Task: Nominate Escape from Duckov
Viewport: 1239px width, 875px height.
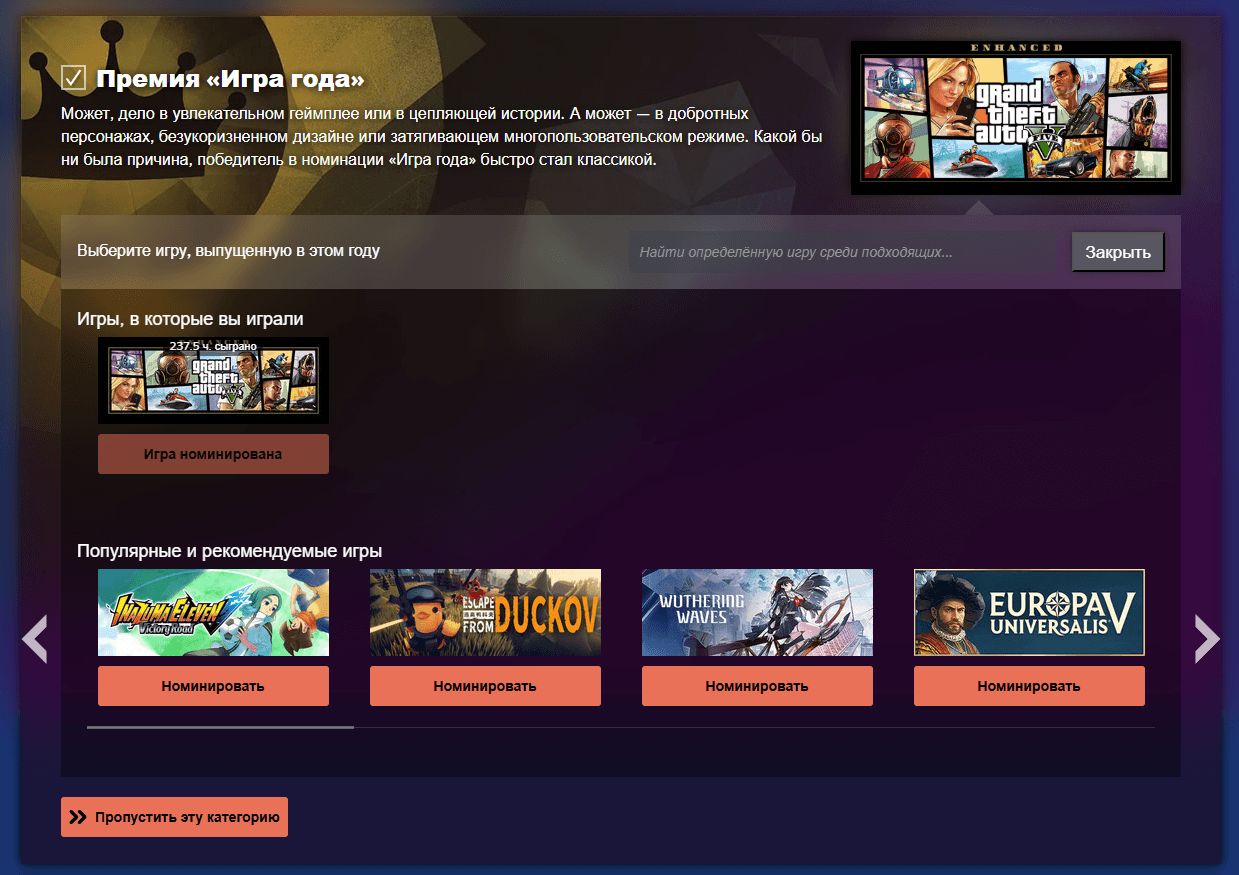Action: (485, 686)
